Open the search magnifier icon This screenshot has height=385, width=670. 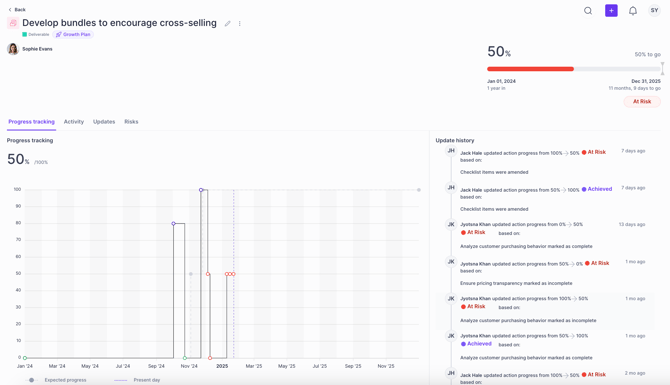[x=588, y=11]
